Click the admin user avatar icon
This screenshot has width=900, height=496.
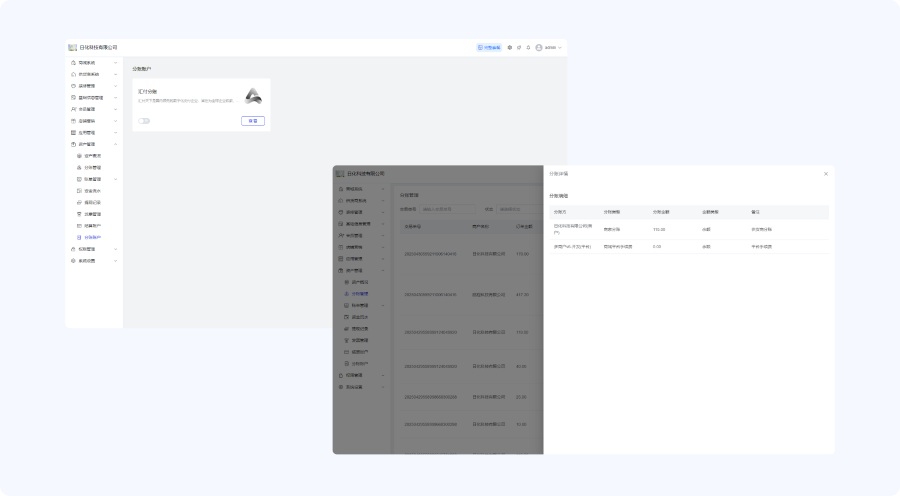click(539, 47)
